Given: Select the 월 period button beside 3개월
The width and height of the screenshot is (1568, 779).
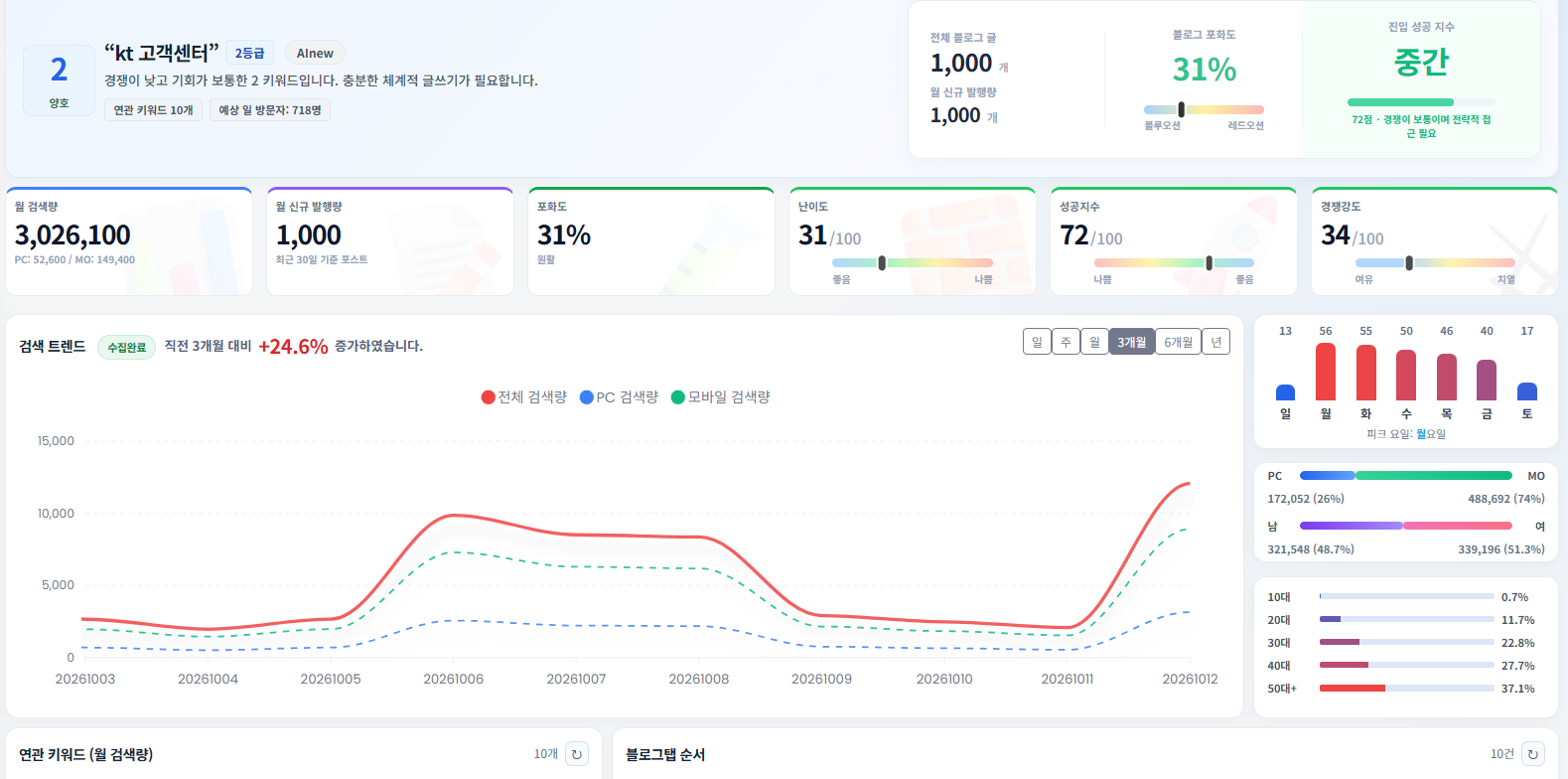Looking at the screenshot, I should pos(1094,342).
